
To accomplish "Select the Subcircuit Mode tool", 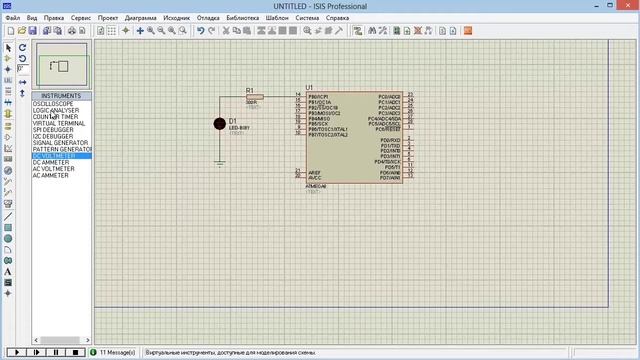I will pyautogui.click(x=8, y=113).
